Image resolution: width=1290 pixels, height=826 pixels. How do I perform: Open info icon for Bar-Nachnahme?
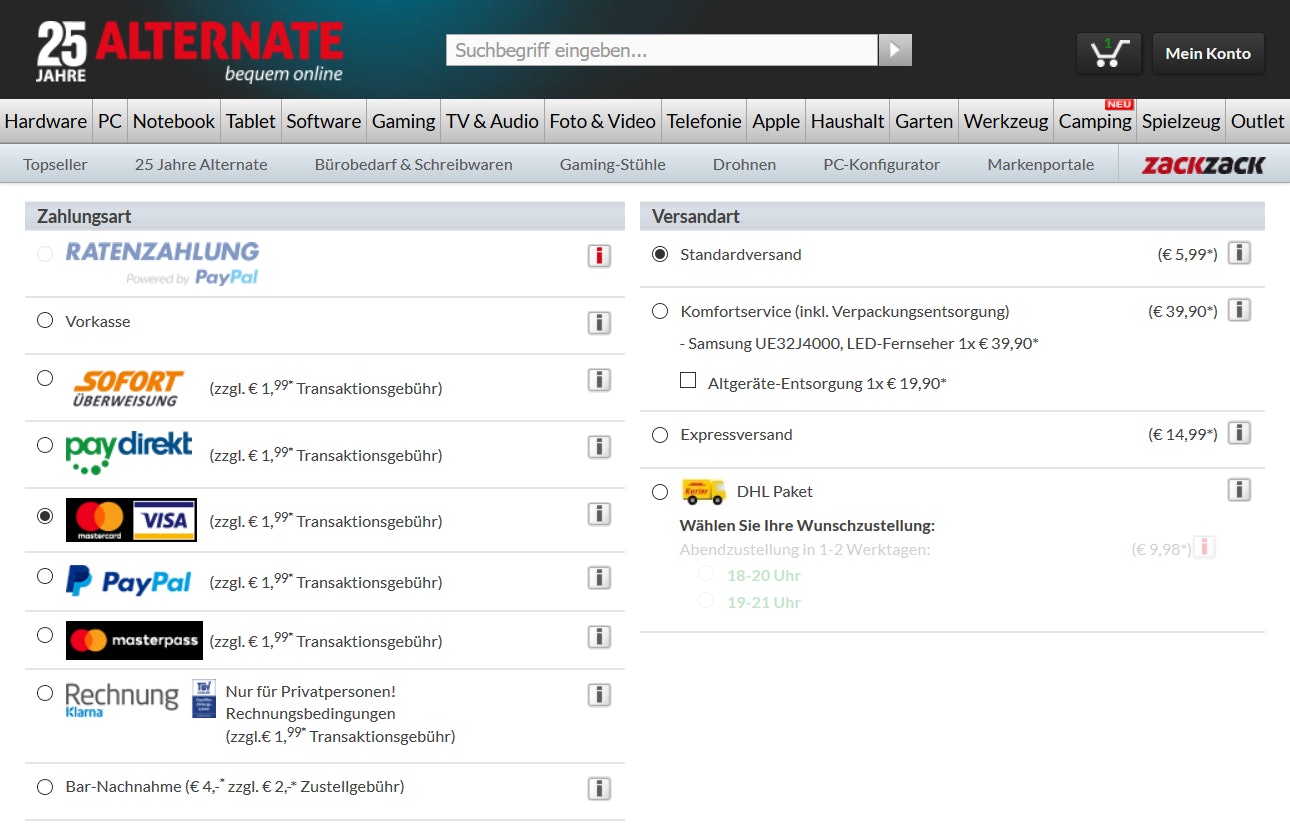[x=599, y=788]
